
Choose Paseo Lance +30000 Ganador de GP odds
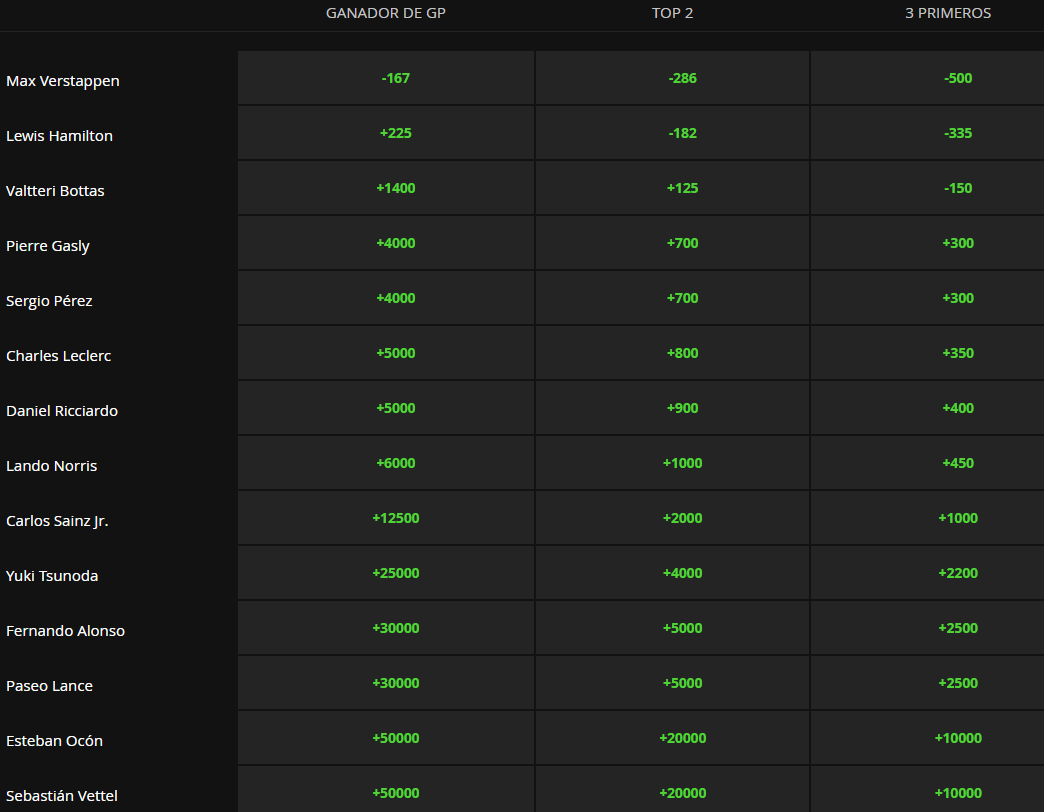(x=395, y=683)
